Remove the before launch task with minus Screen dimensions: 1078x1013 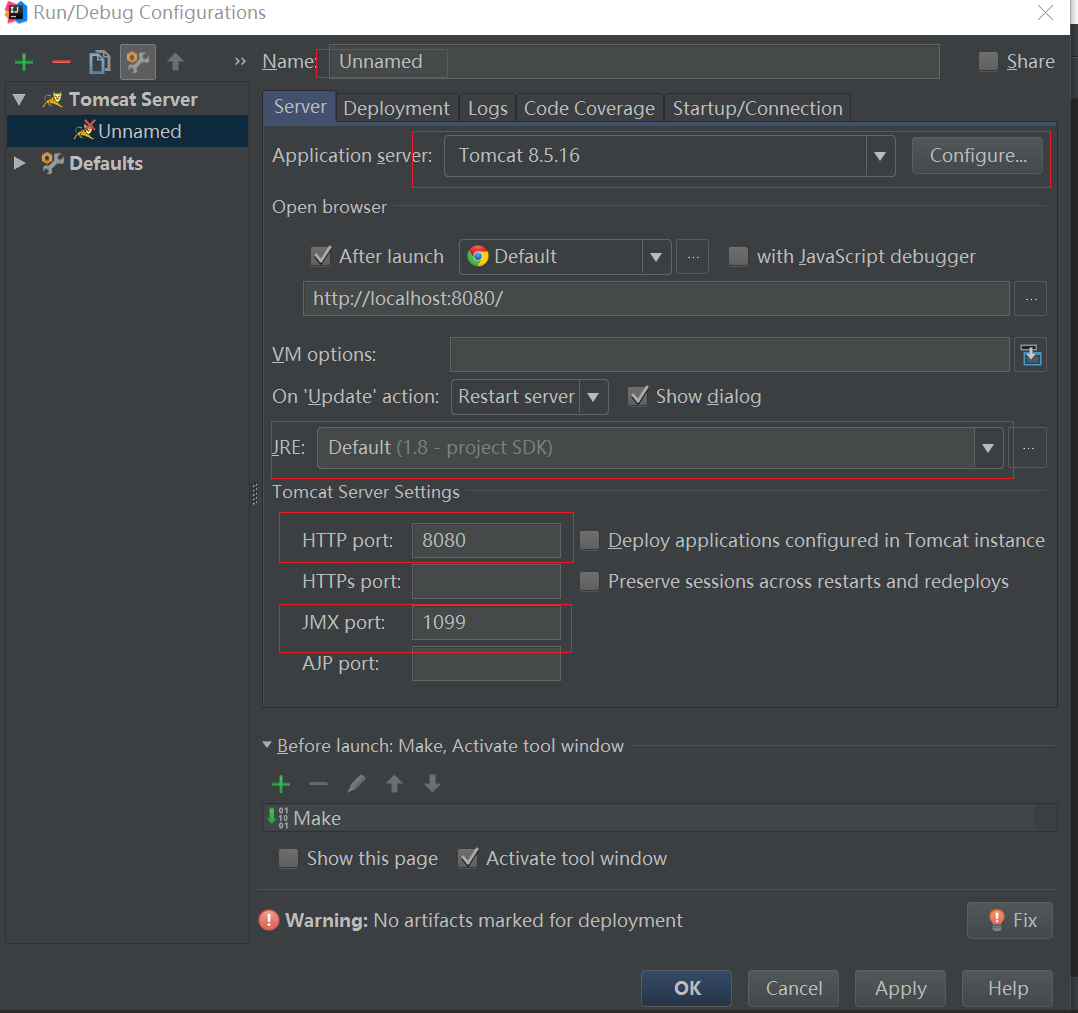pyautogui.click(x=318, y=784)
